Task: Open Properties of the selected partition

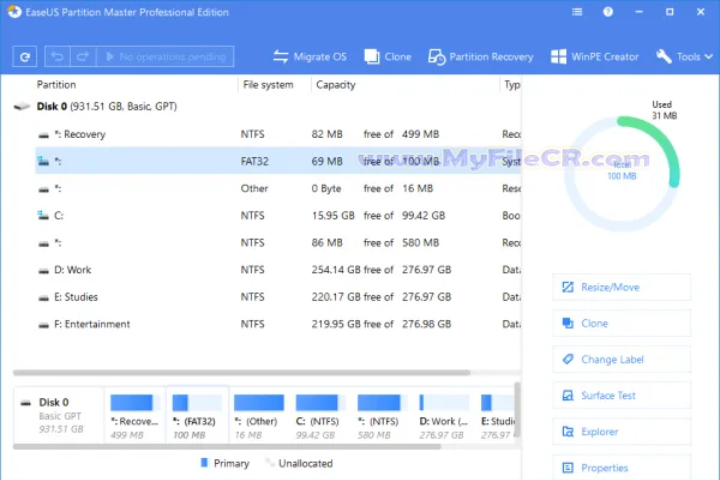Action: click(x=621, y=468)
